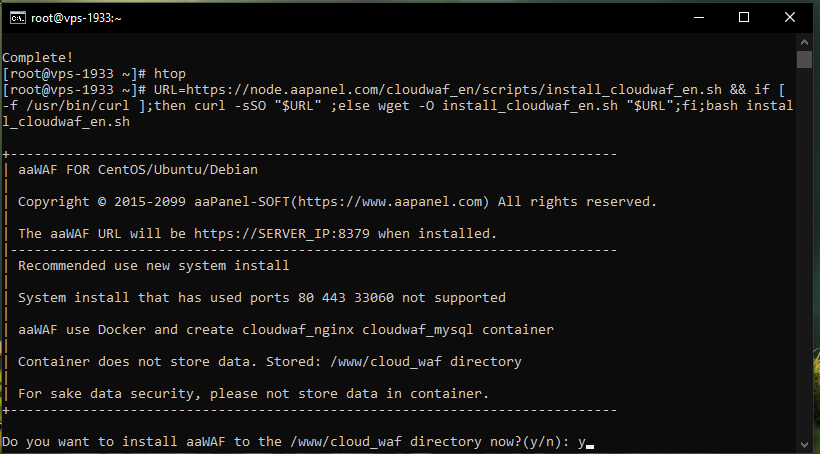Click the scrollbar down arrow
The height and width of the screenshot is (454, 820).
pos(809,445)
